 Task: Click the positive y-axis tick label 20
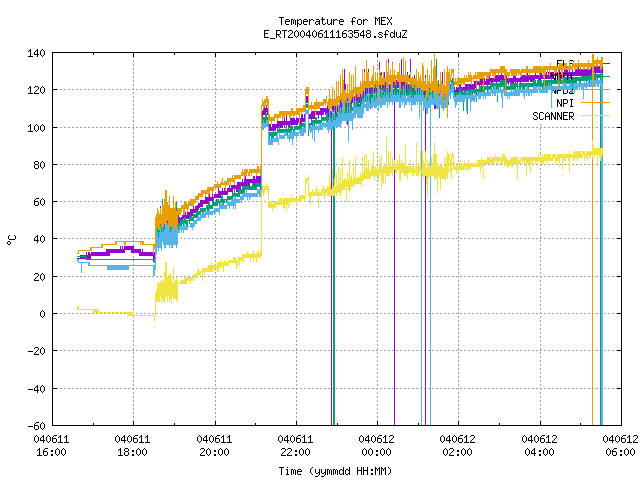click(39, 276)
